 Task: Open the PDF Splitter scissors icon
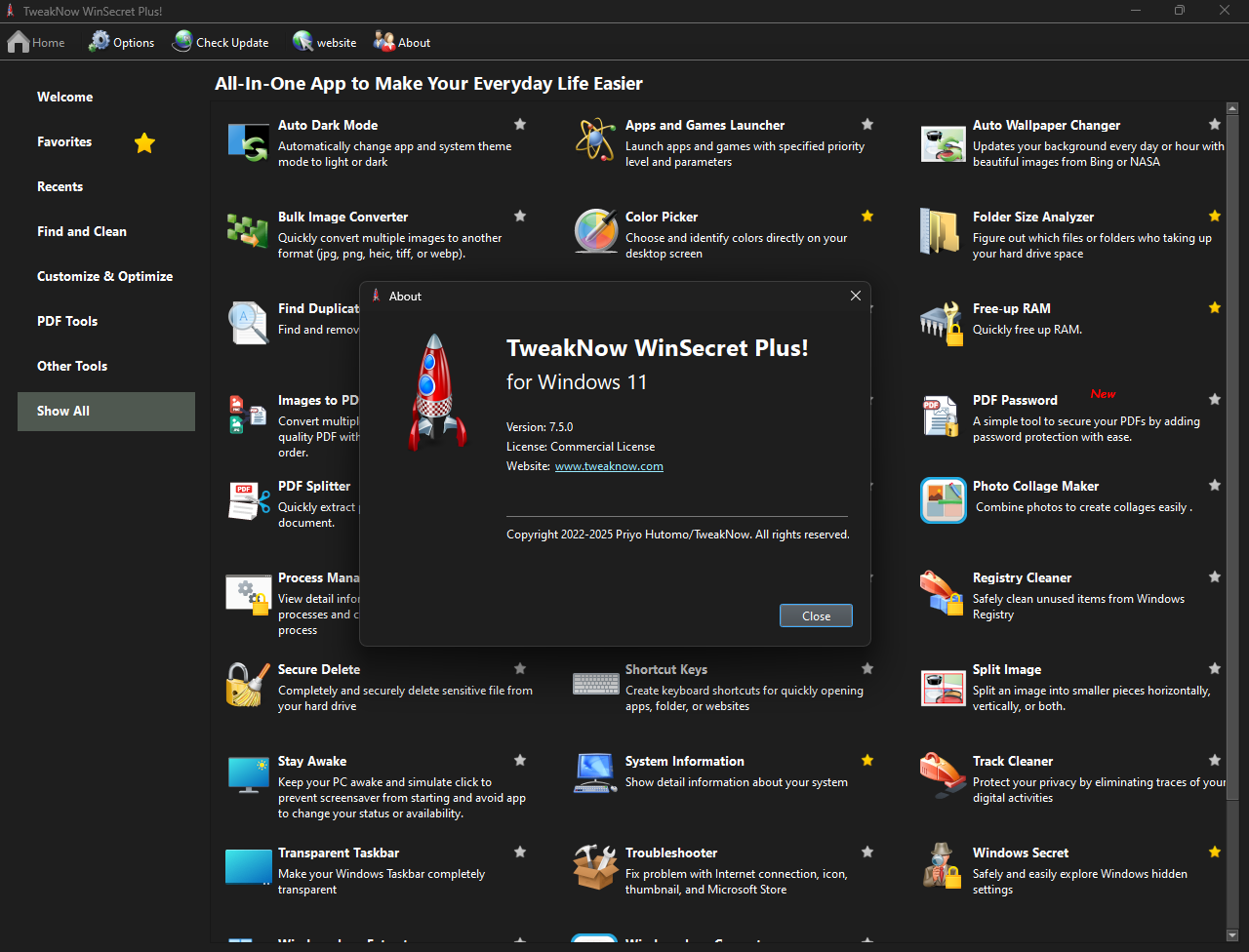(x=249, y=500)
